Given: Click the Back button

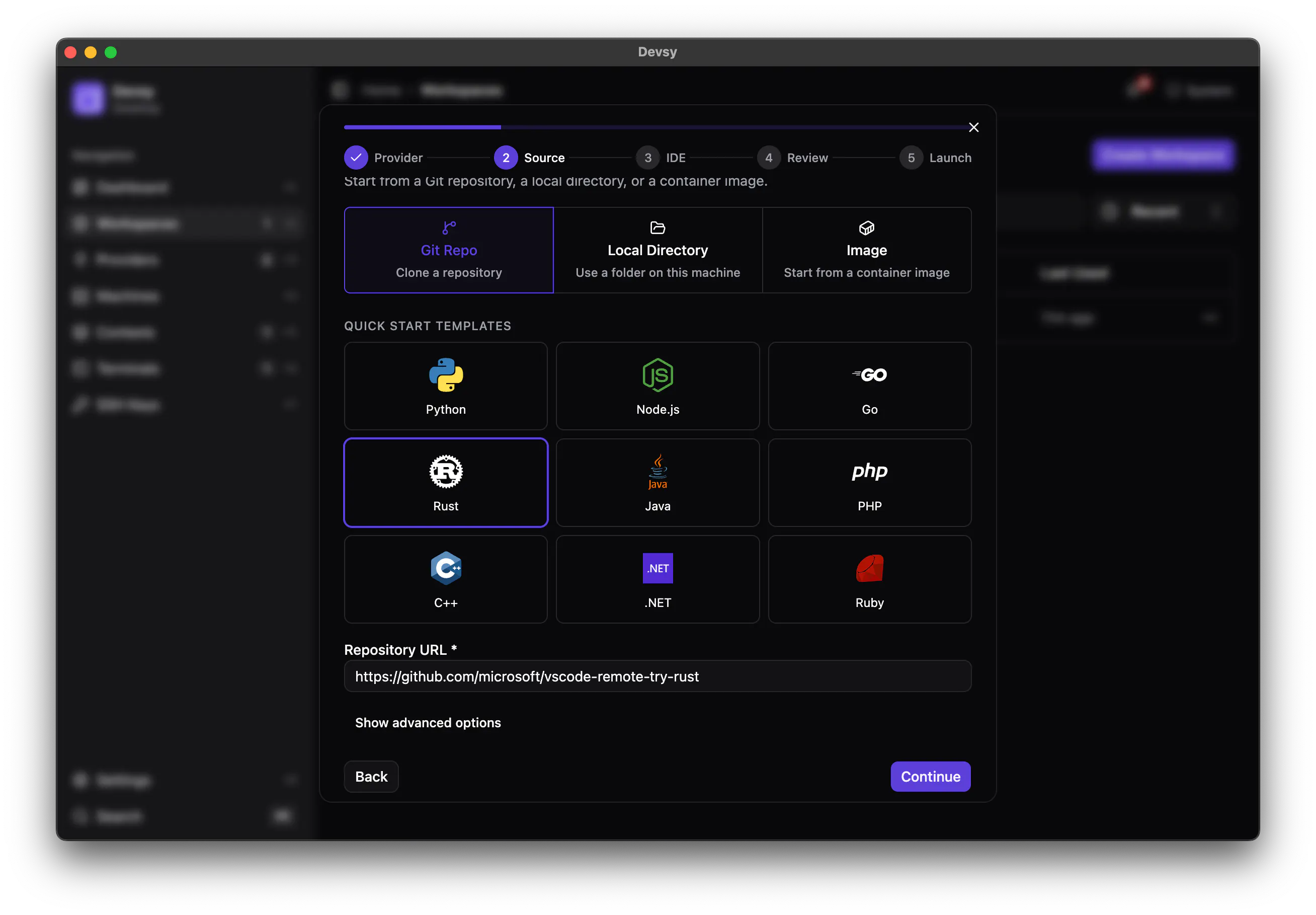Looking at the screenshot, I should click(371, 776).
